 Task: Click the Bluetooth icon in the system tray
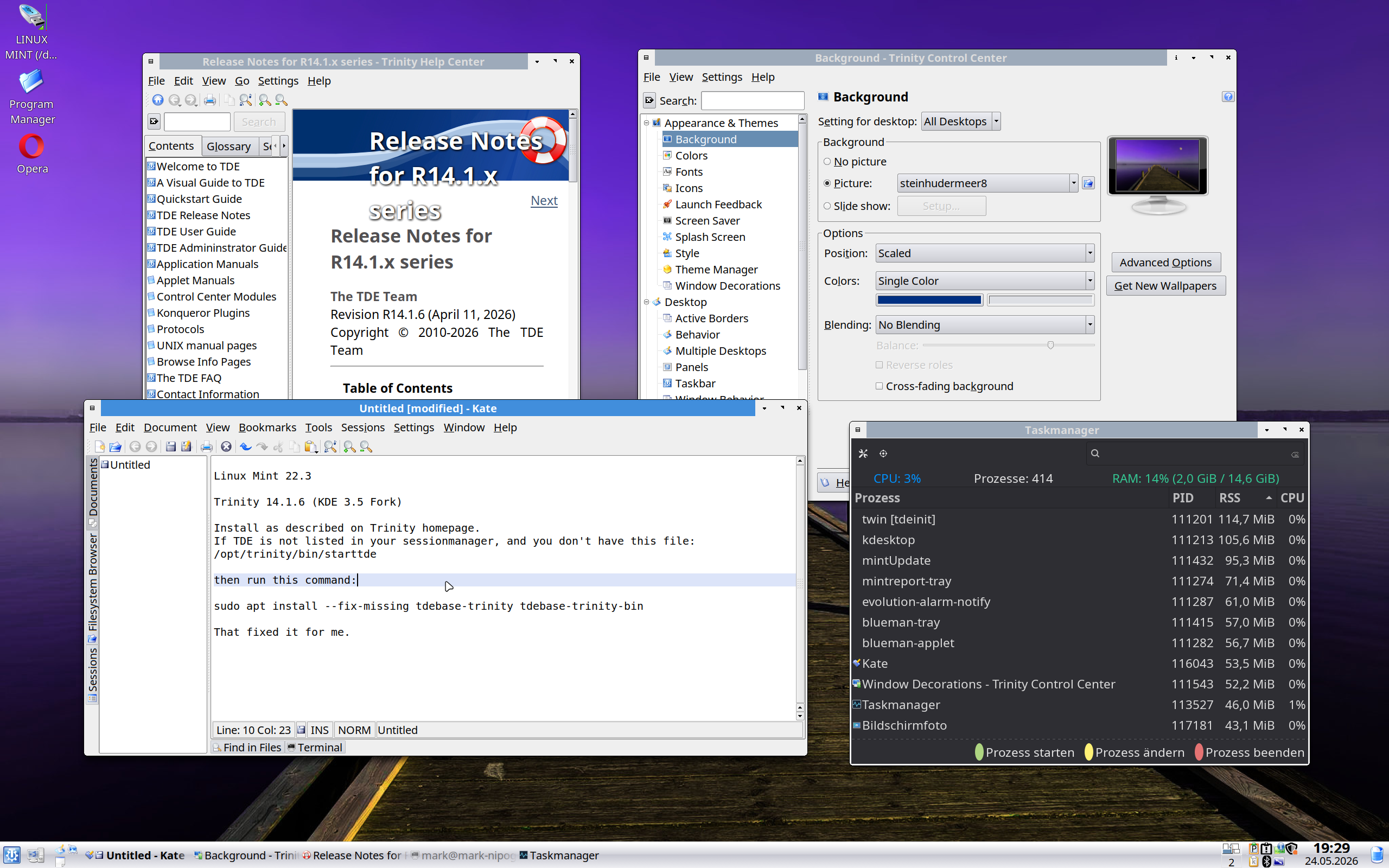coord(1267,861)
